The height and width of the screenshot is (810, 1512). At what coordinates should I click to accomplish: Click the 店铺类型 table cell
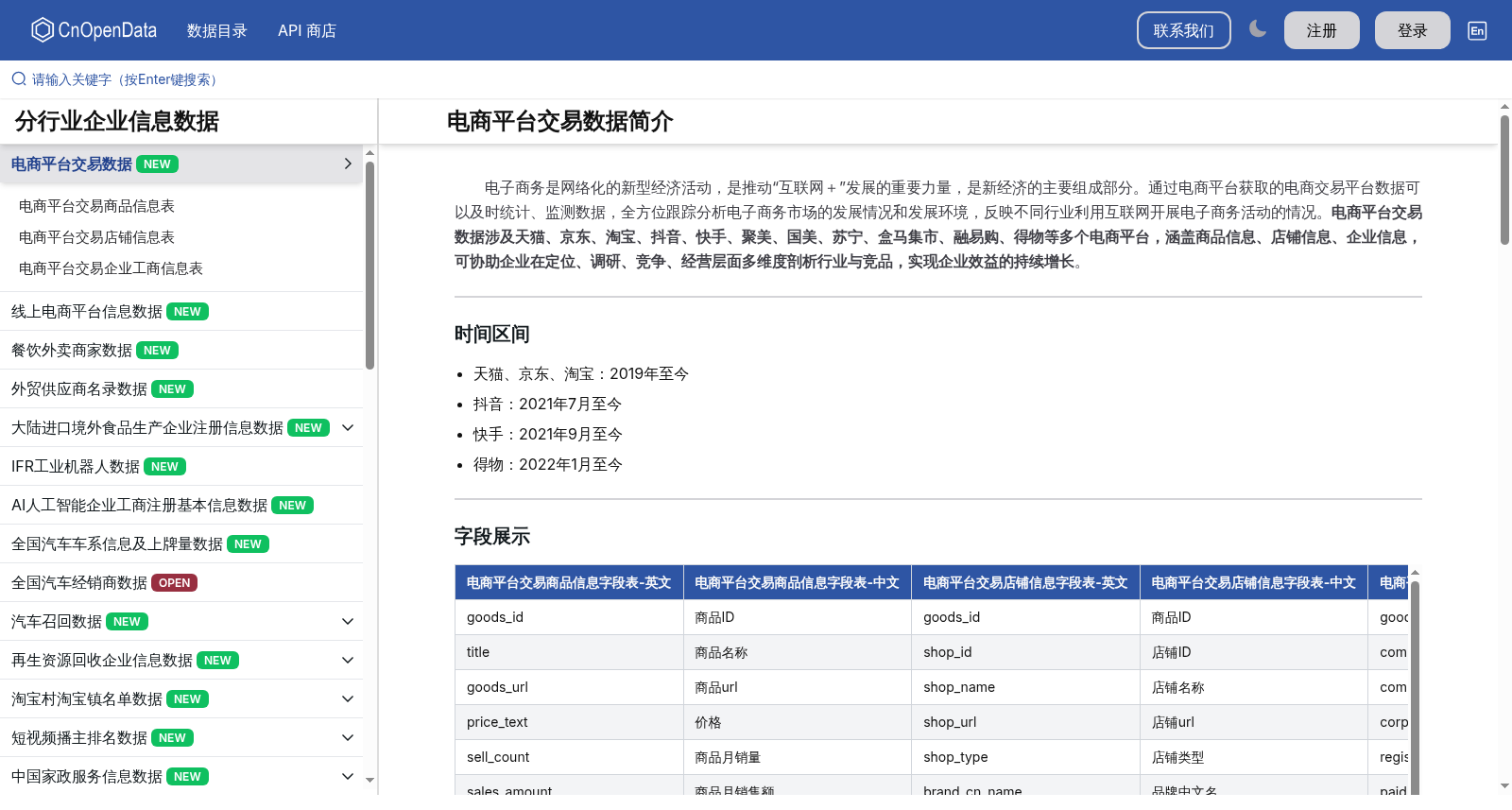tap(1253, 757)
